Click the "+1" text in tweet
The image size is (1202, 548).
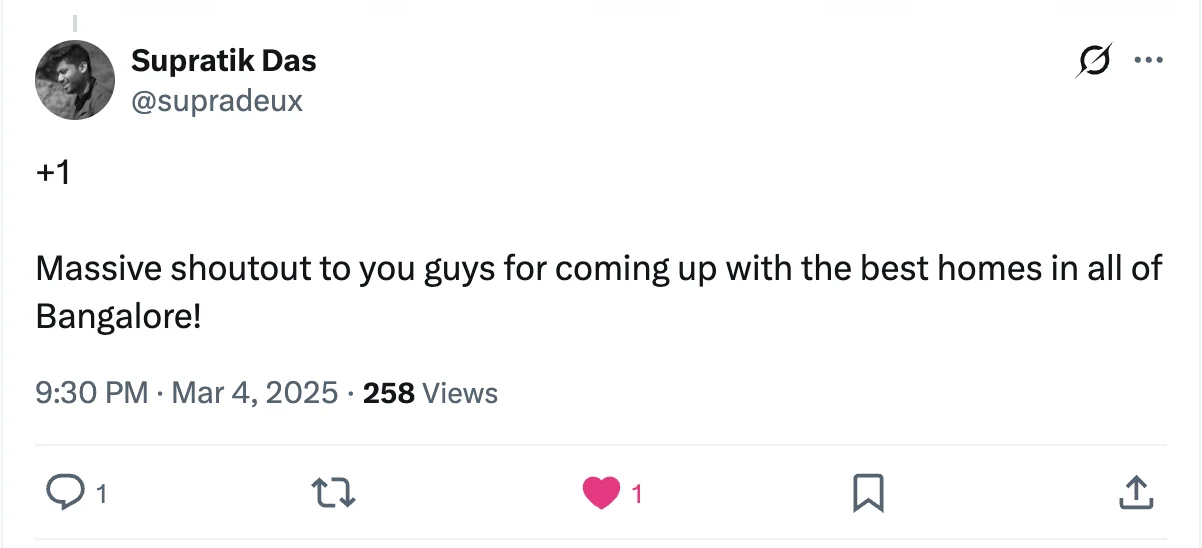click(52, 173)
